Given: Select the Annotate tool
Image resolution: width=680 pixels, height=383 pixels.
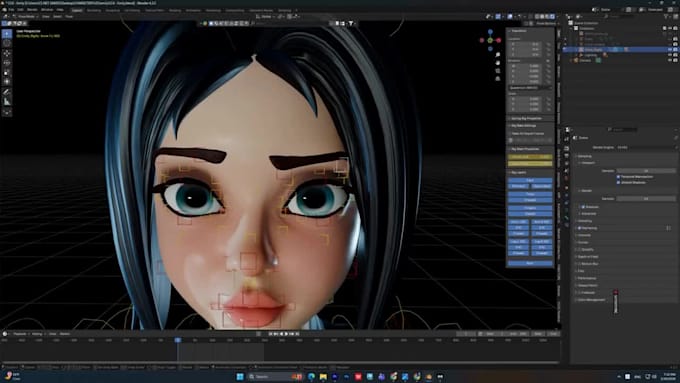Looking at the screenshot, I should point(7,92).
